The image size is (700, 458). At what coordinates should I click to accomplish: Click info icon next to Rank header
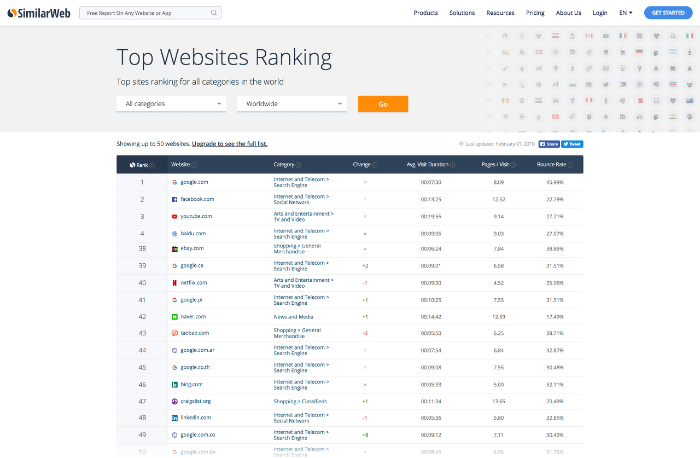[x=152, y=166]
